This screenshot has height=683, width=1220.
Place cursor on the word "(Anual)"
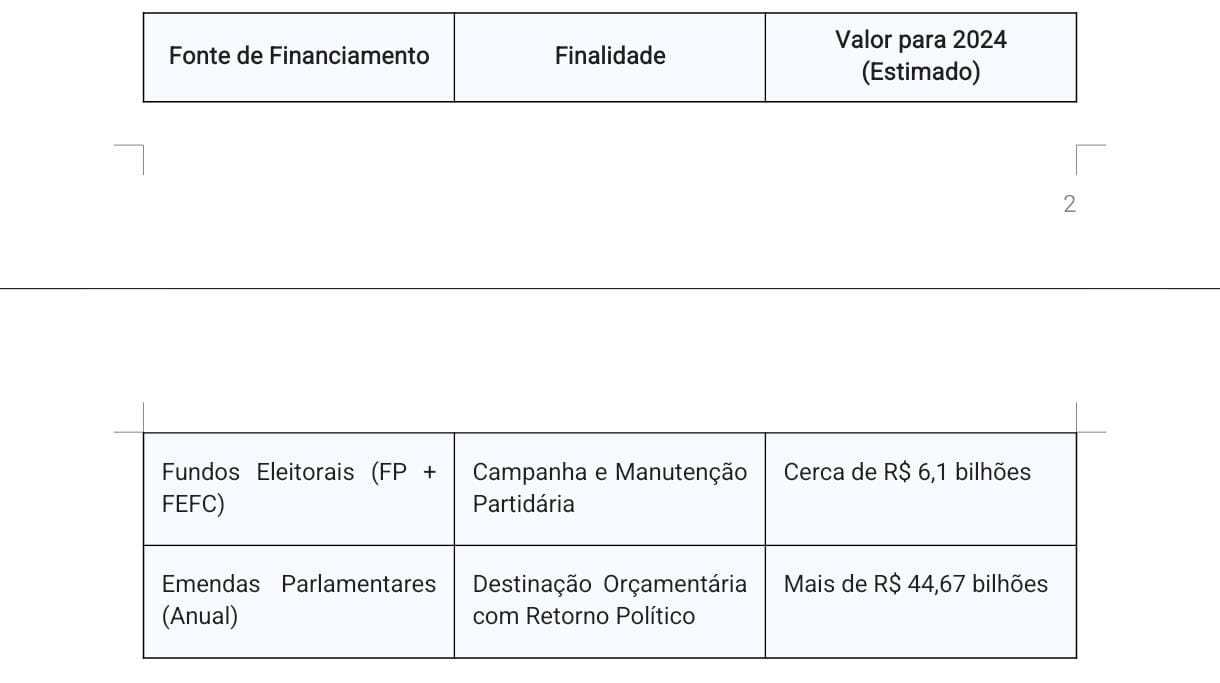coord(200,616)
